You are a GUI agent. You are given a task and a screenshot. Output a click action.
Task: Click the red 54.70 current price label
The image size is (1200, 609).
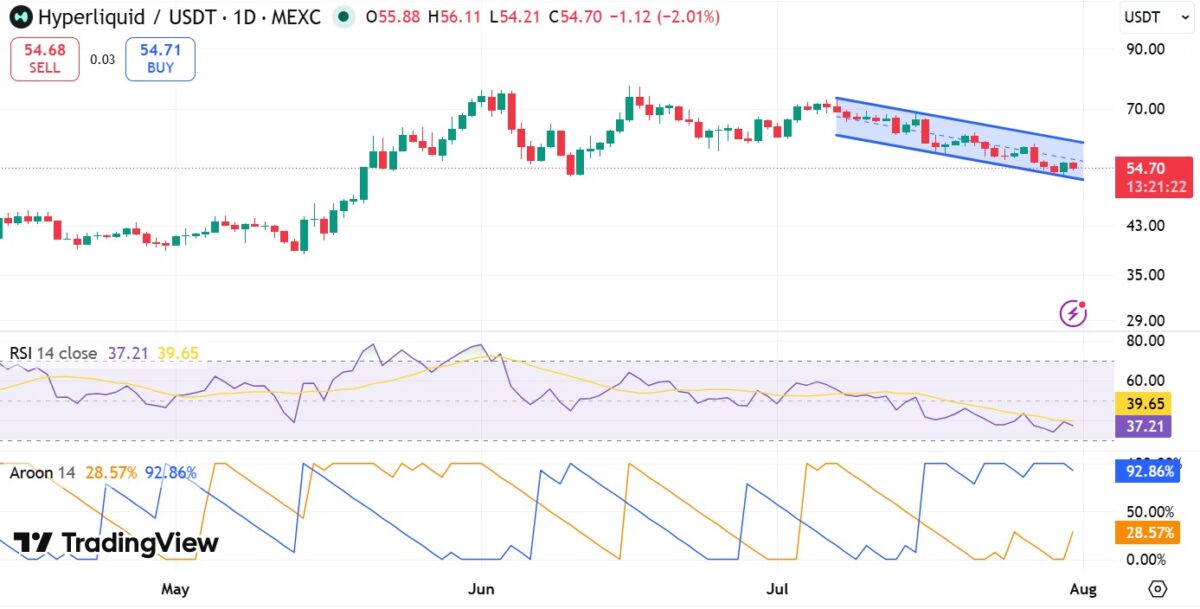1154,176
